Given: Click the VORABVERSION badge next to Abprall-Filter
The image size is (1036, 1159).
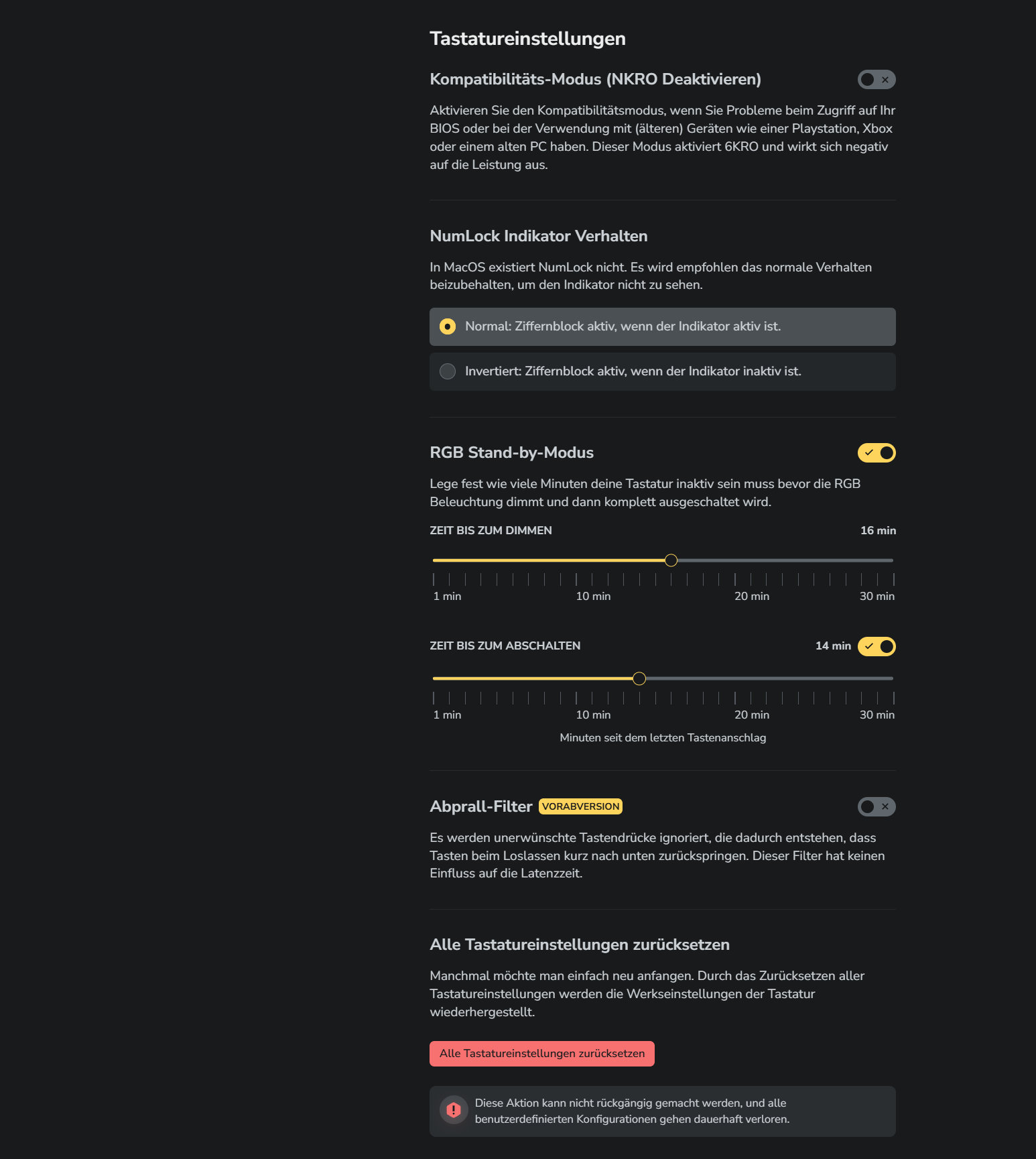Looking at the screenshot, I should point(580,806).
